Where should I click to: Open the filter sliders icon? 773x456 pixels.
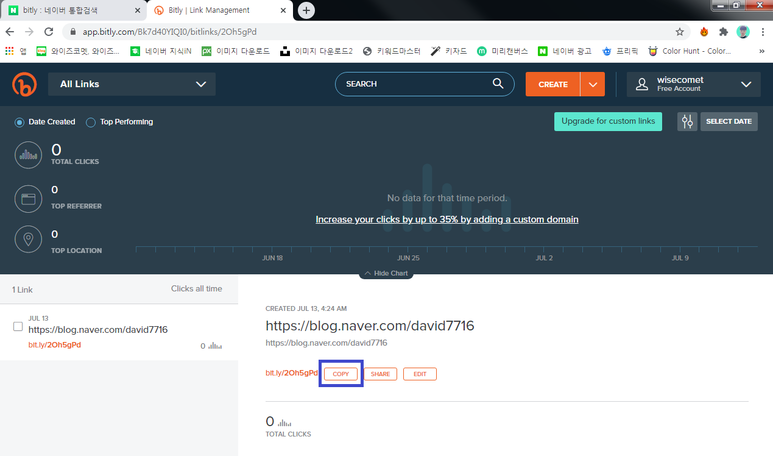pos(687,121)
